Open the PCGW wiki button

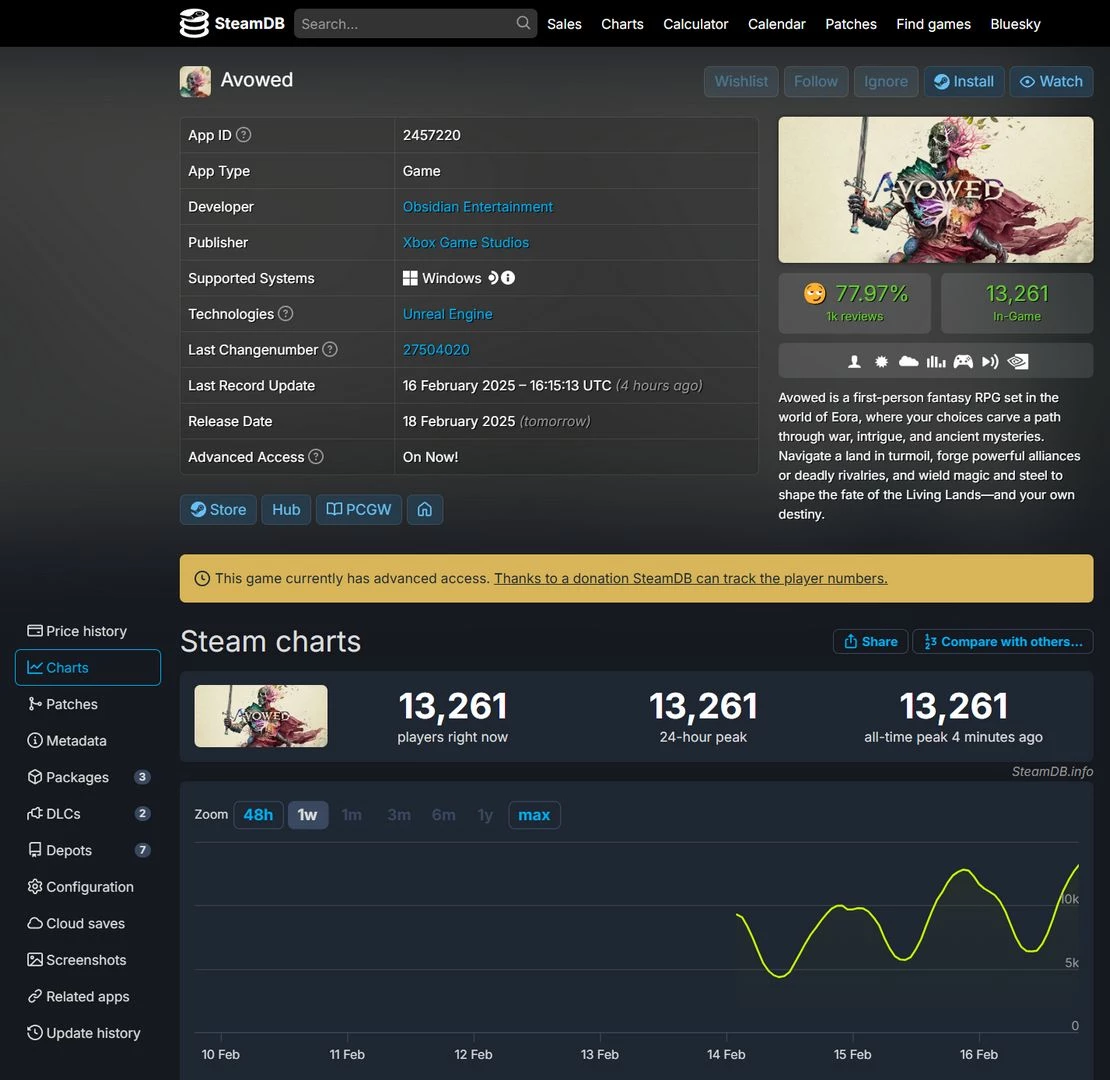point(358,510)
